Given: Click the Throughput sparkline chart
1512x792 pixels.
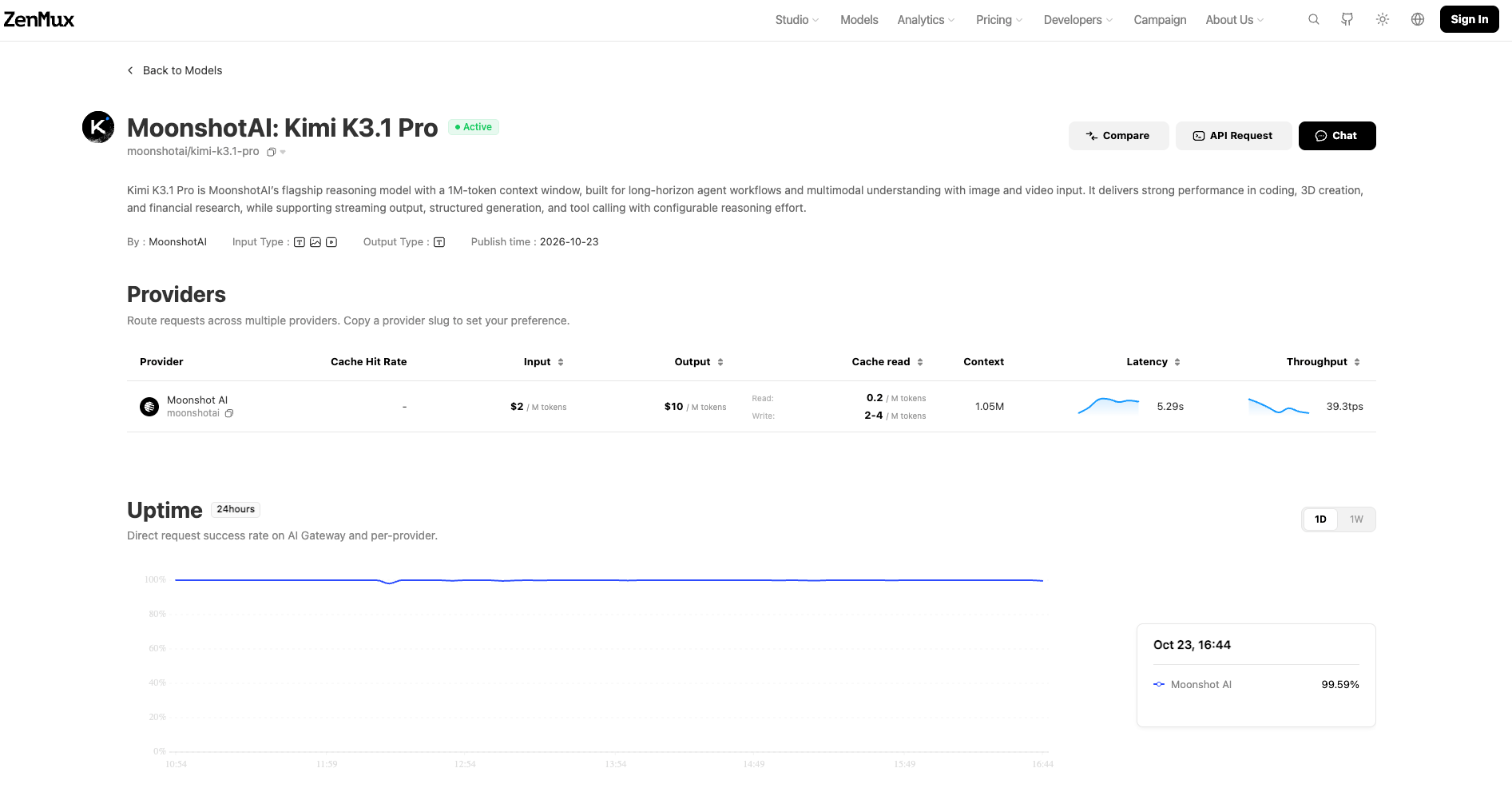Looking at the screenshot, I should click(1279, 406).
